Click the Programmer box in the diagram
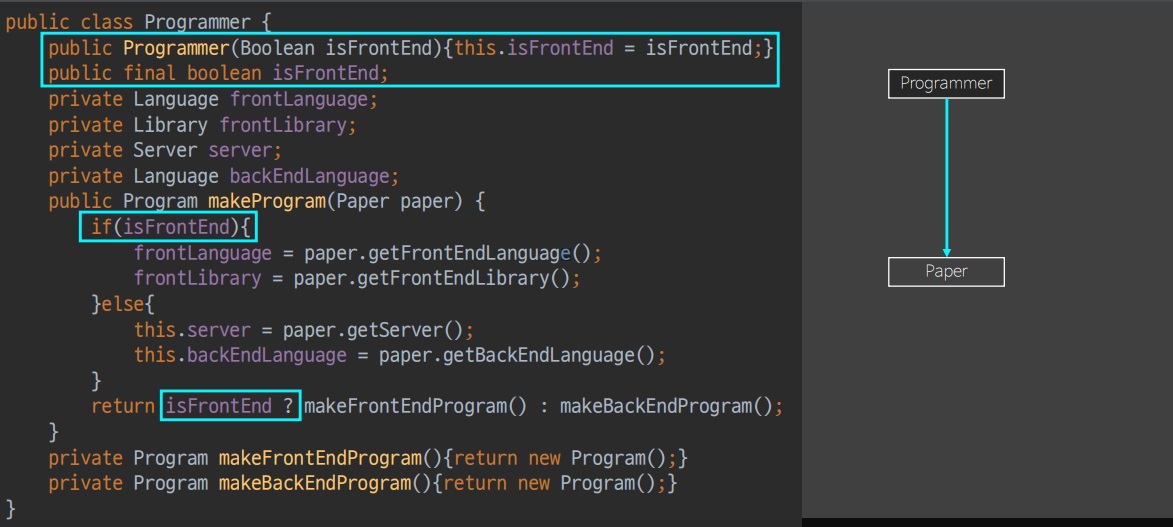This screenshot has height=527, width=1173. click(946, 84)
